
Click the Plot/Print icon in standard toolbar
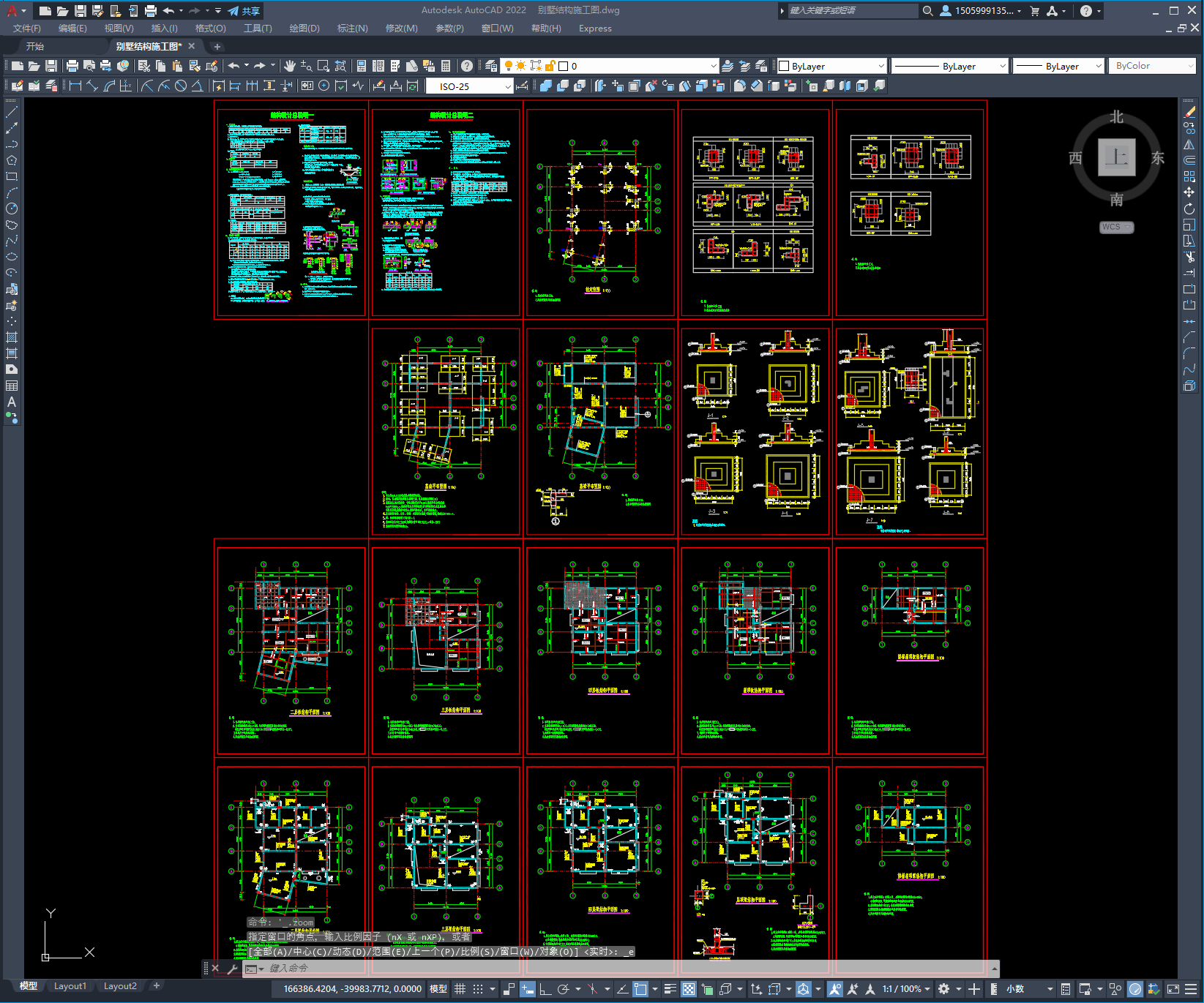pyautogui.click(x=72, y=66)
